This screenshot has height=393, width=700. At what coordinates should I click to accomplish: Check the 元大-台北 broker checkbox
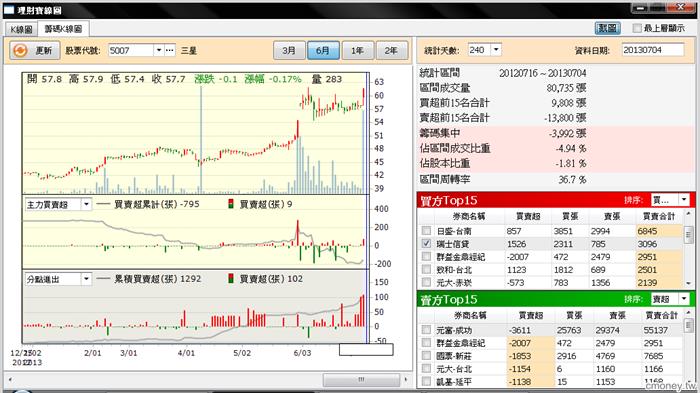pos(426,368)
